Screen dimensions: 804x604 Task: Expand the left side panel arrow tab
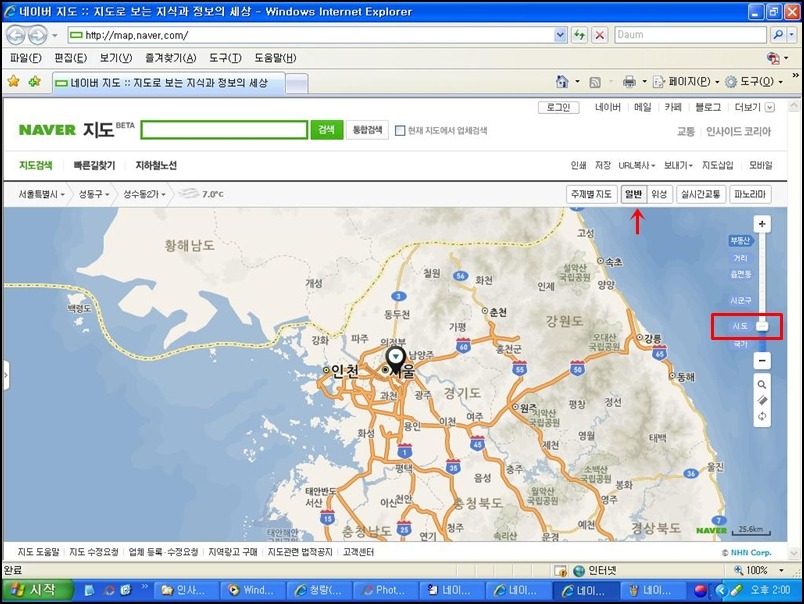6,375
